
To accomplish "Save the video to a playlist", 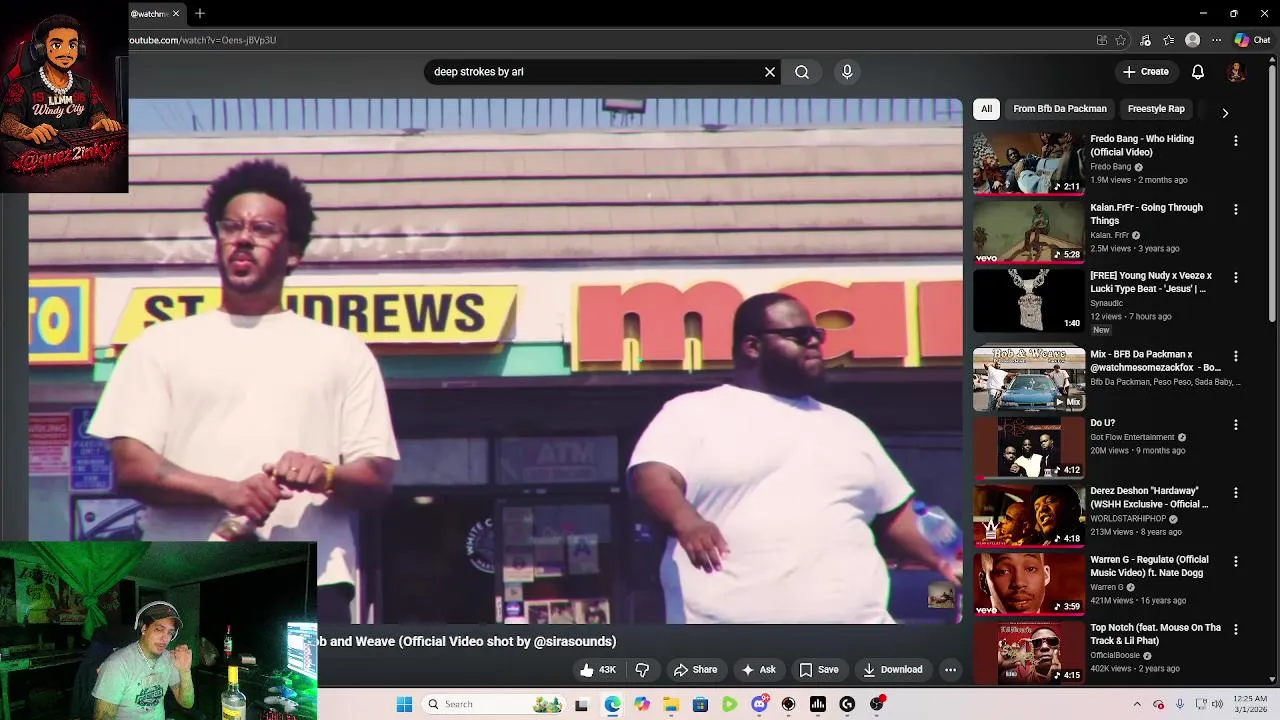I will tap(819, 670).
